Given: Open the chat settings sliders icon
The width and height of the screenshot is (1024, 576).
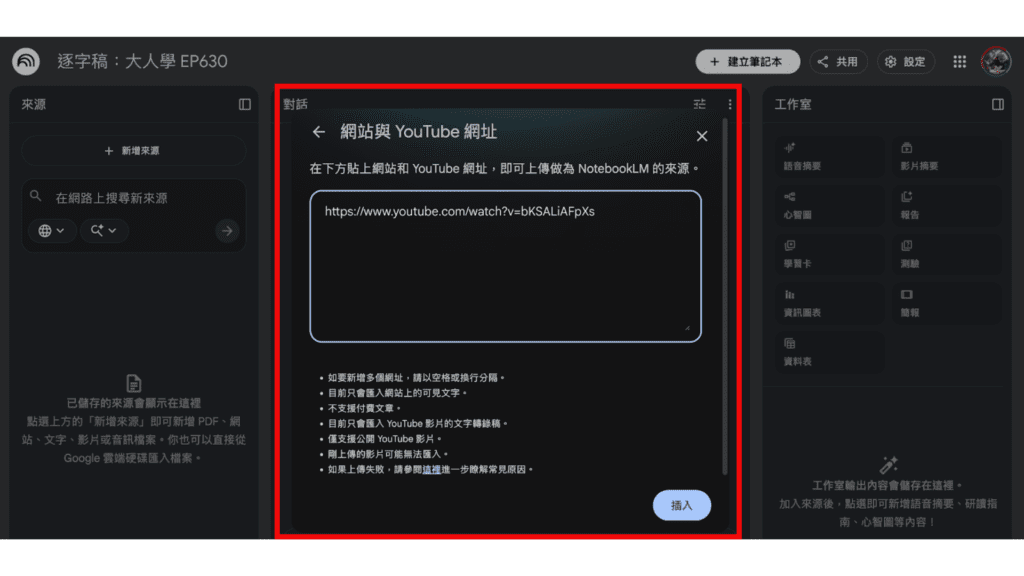Looking at the screenshot, I should pyautogui.click(x=700, y=104).
